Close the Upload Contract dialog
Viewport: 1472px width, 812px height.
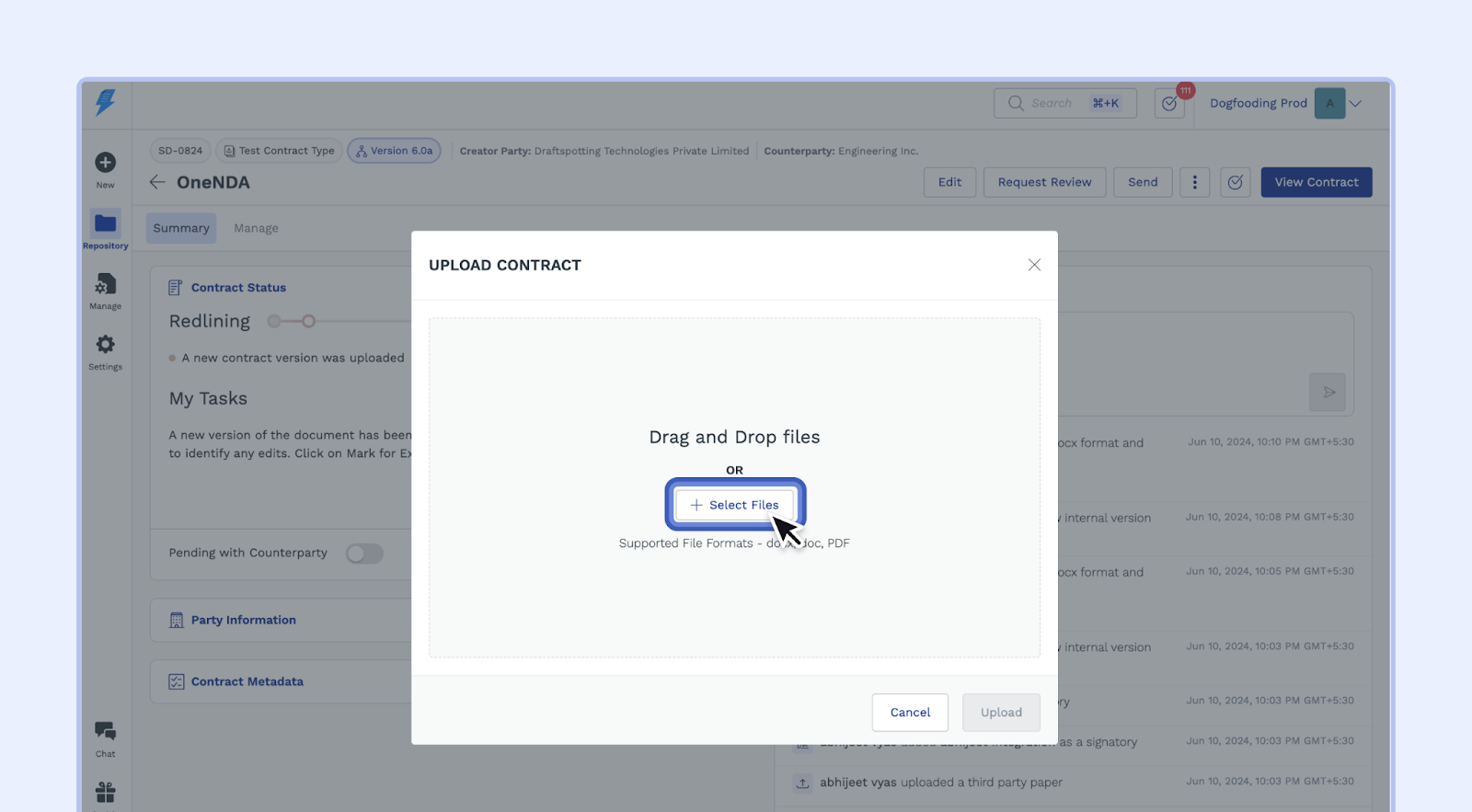(x=1034, y=265)
